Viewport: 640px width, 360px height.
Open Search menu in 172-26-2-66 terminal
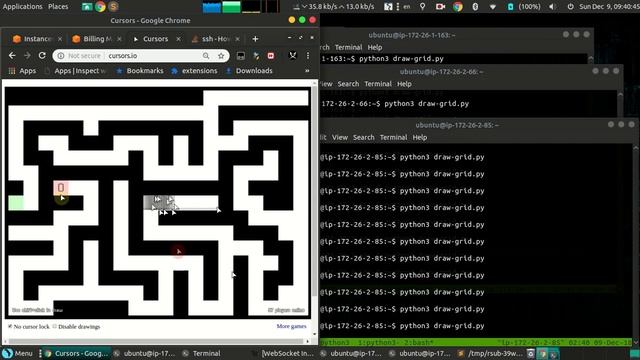(x=348, y=84)
